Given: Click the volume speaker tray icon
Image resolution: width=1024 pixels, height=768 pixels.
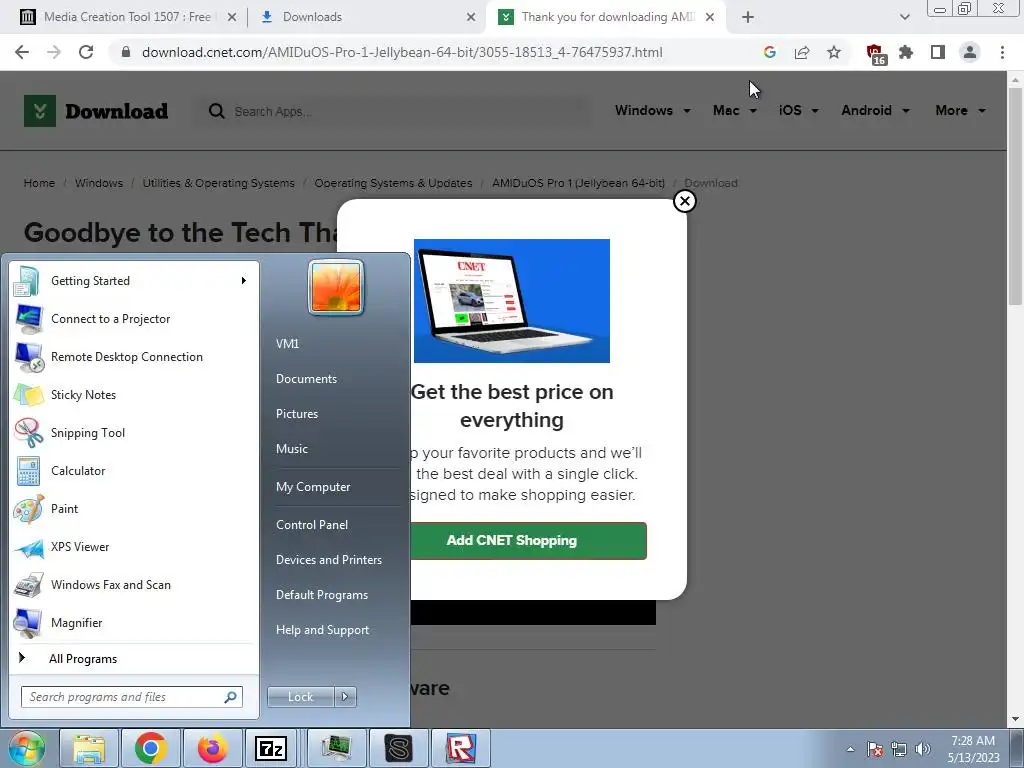Looking at the screenshot, I should click(923, 749).
